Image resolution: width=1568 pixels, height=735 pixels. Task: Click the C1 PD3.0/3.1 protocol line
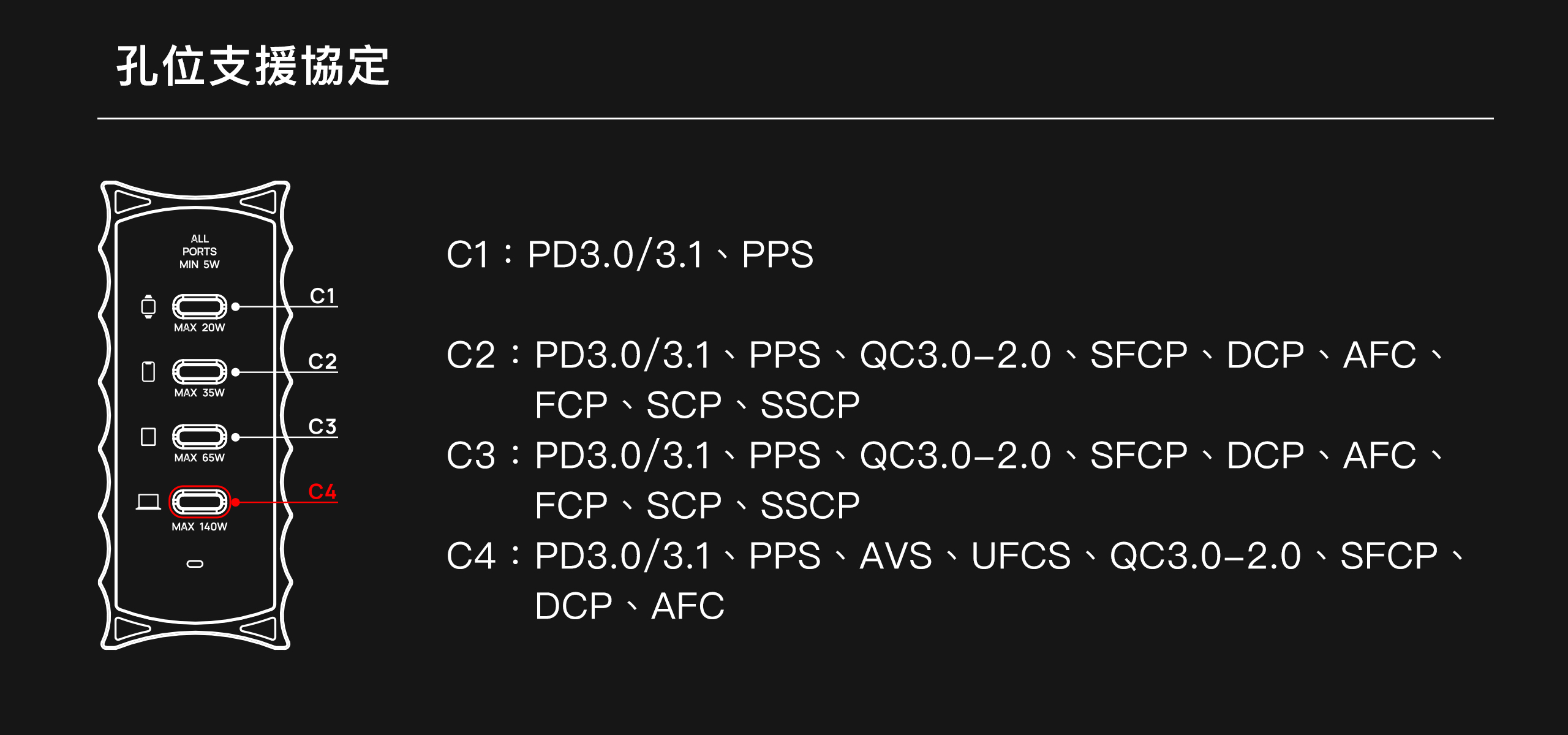click(630, 254)
